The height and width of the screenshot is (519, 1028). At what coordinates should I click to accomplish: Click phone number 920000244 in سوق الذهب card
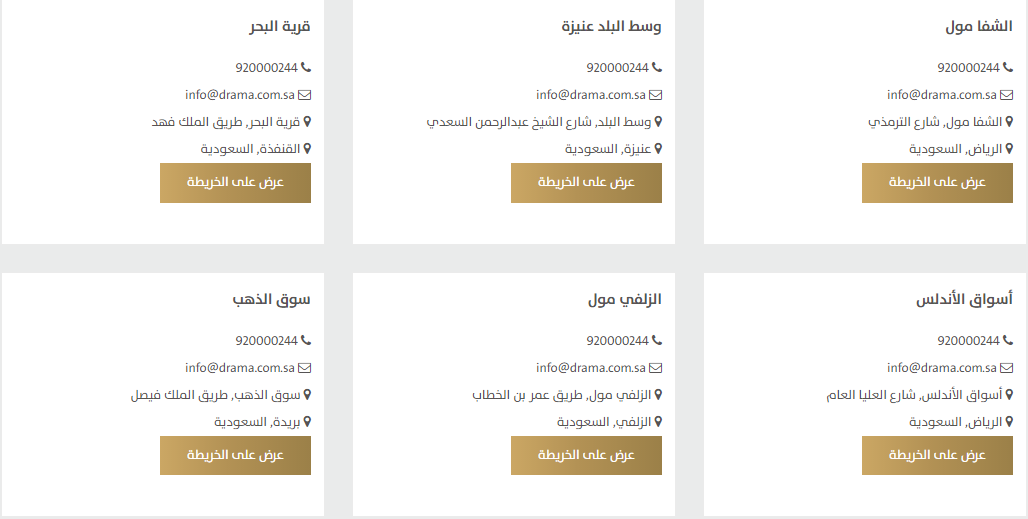tap(266, 341)
